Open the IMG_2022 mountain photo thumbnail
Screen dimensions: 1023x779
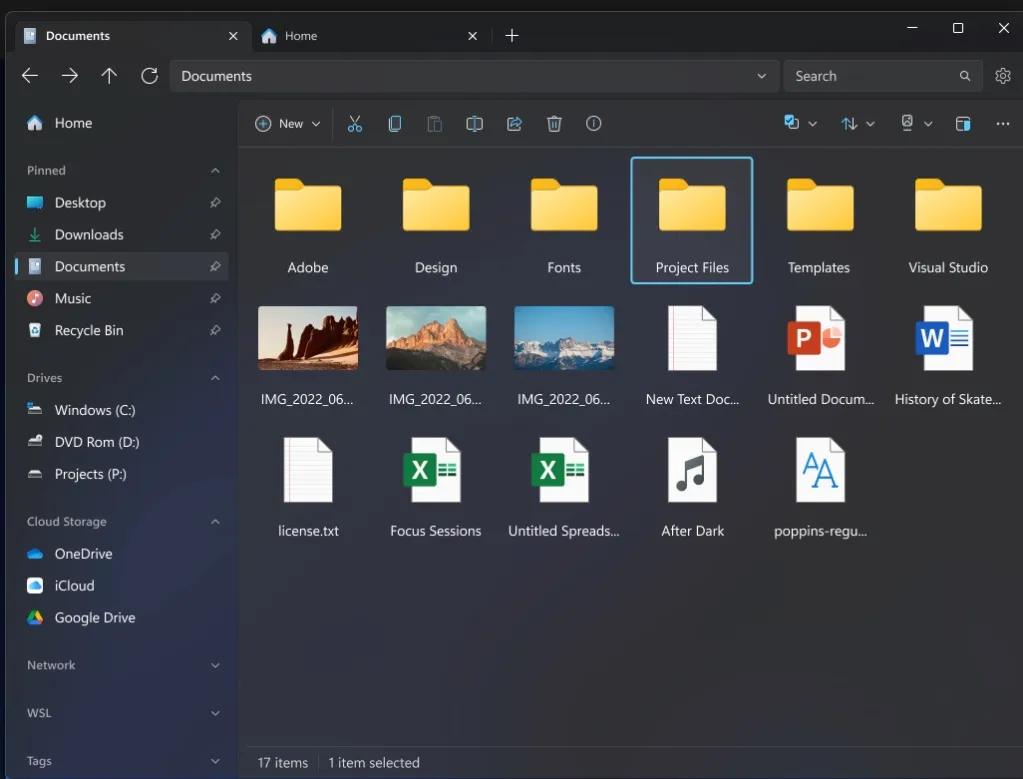point(435,337)
